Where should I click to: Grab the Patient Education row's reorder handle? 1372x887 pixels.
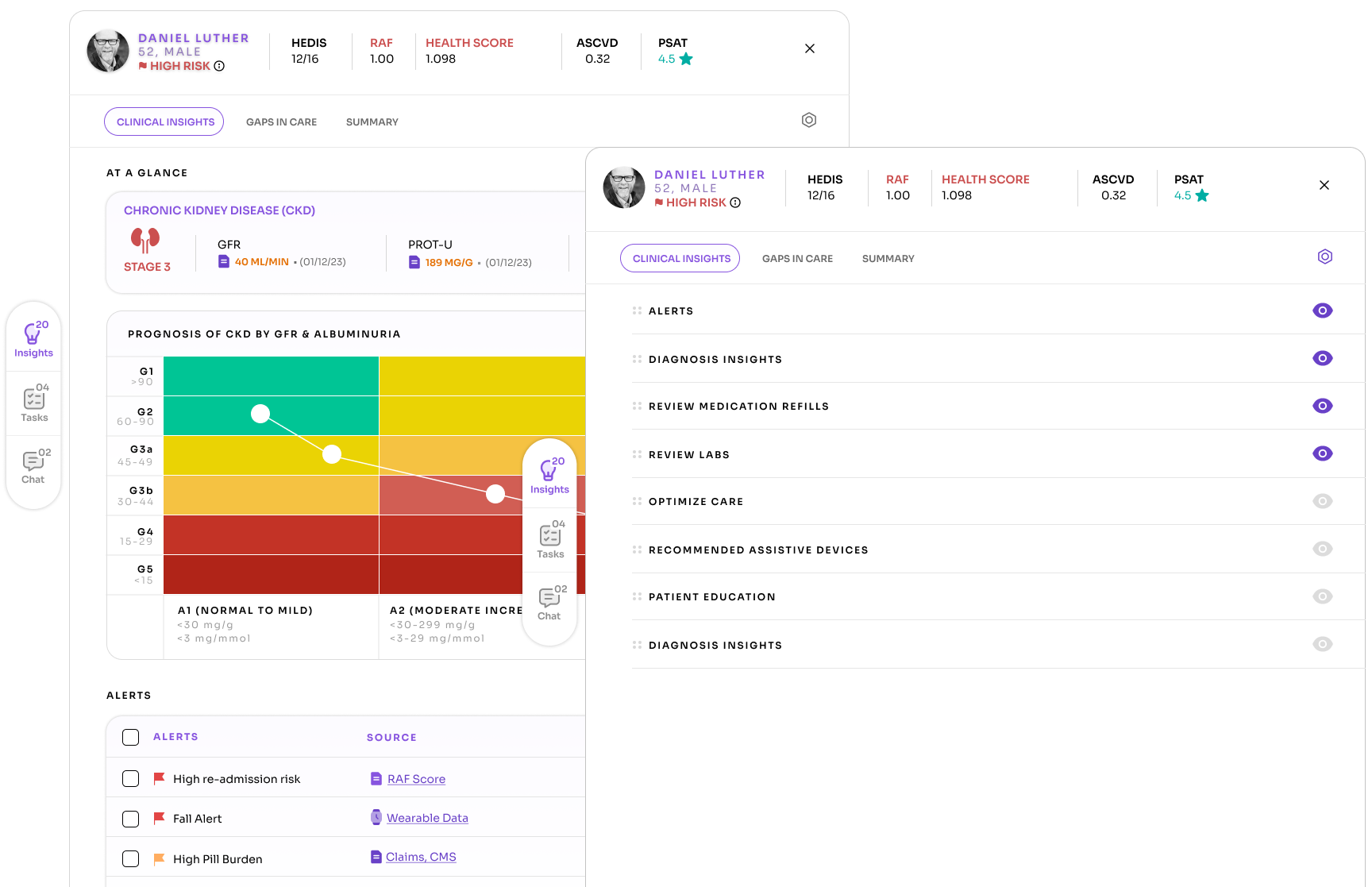tap(637, 596)
